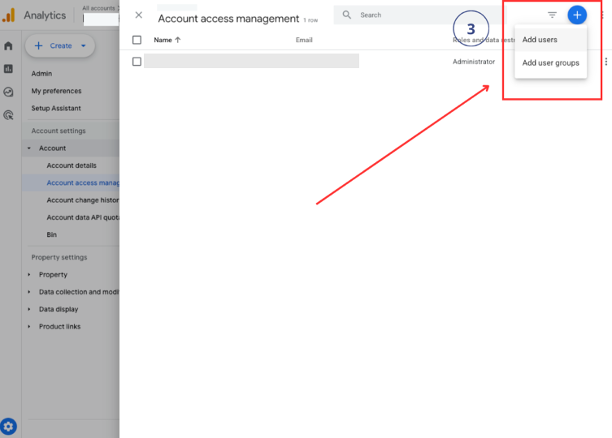Open the Reports bar chart icon
The image size is (612, 438).
8,69
